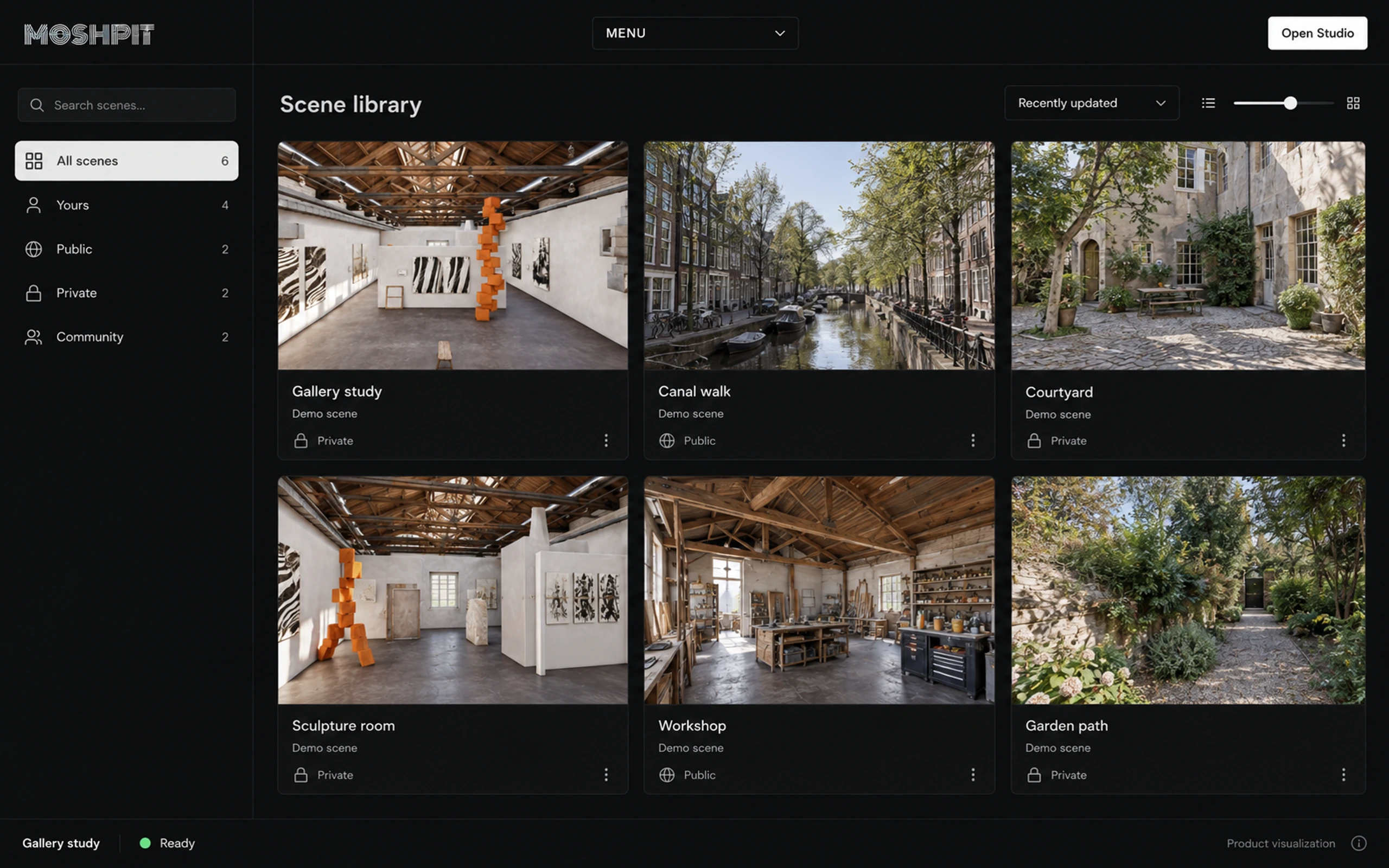Click Product visualization text in status bar

1280,843
